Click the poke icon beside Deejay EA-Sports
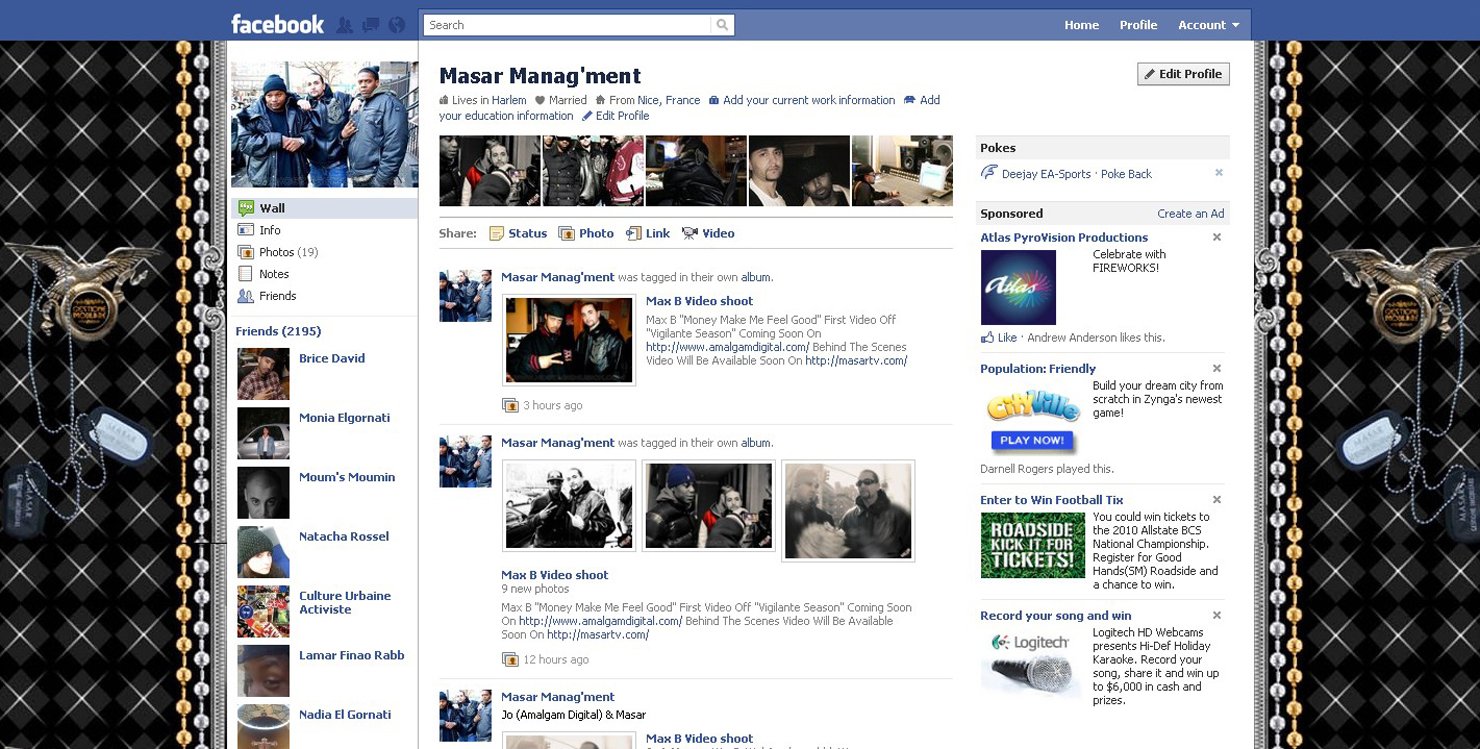This screenshot has width=1480, height=749. (989, 174)
